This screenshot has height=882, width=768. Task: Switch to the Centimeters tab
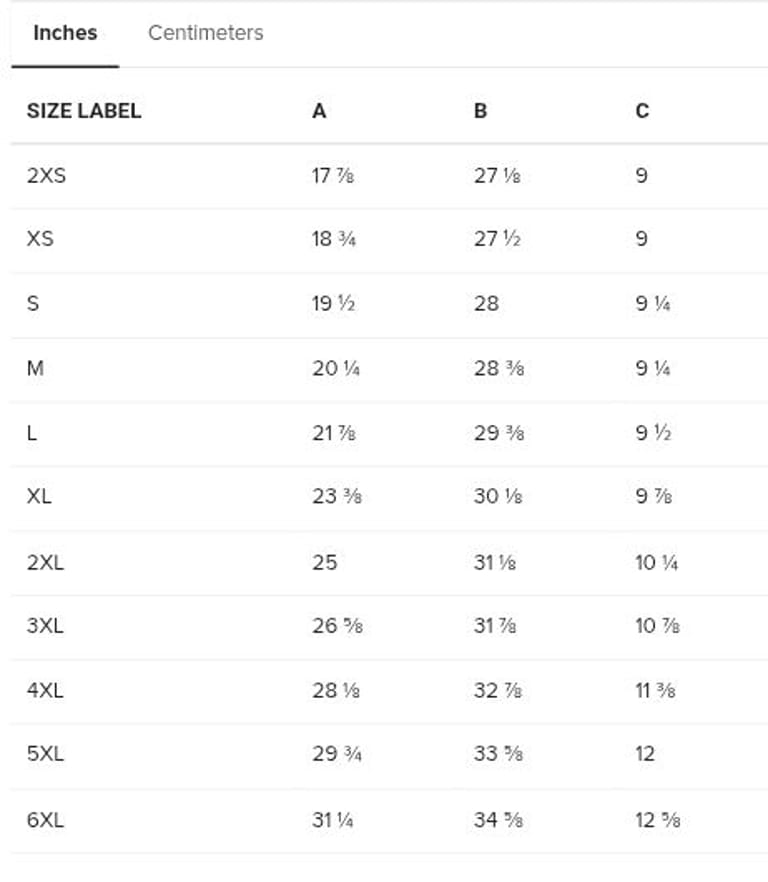(x=205, y=33)
